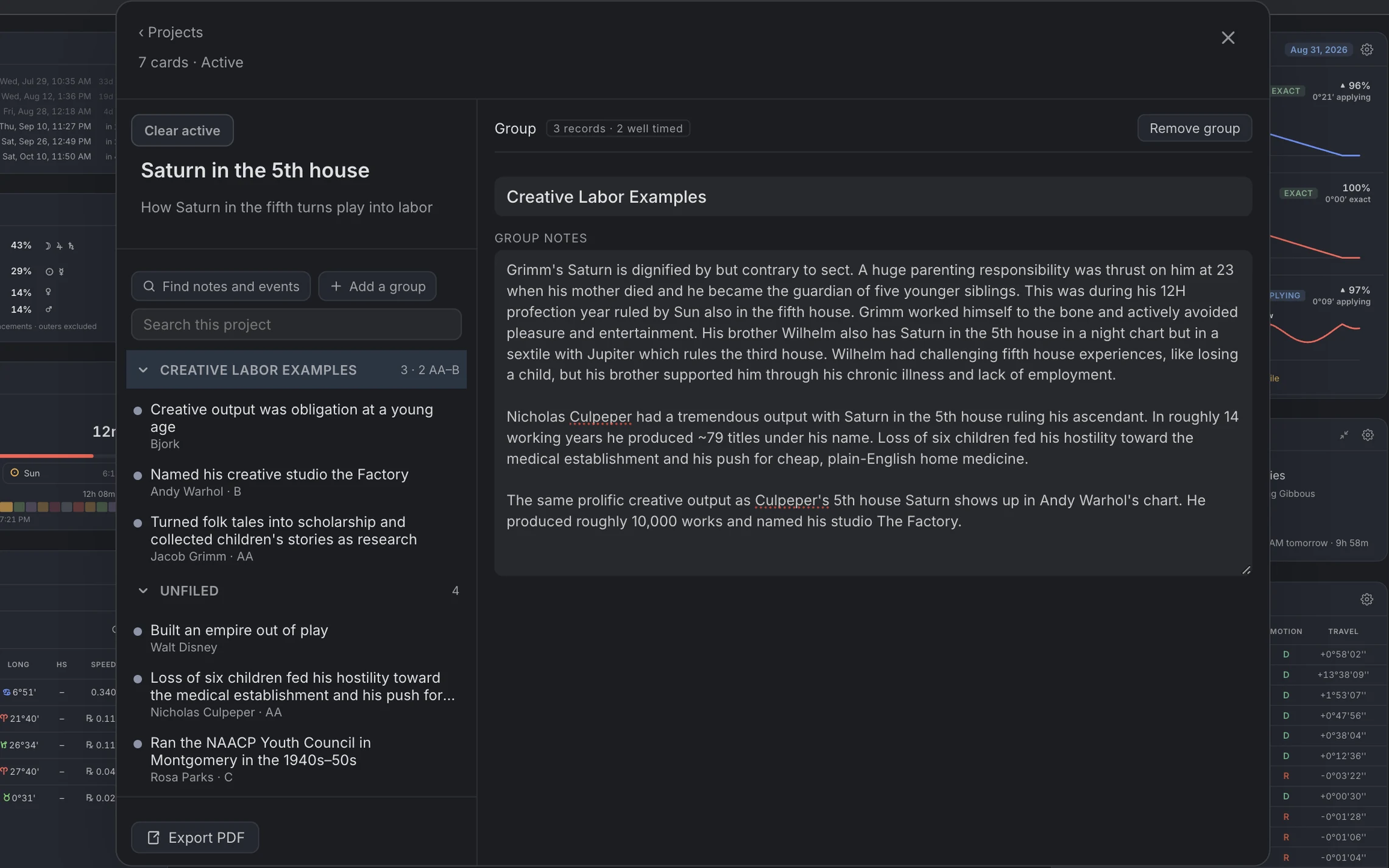Select the Andy Warhol Factory card
The height and width of the screenshot is (868, 1389).
(296, 482)
